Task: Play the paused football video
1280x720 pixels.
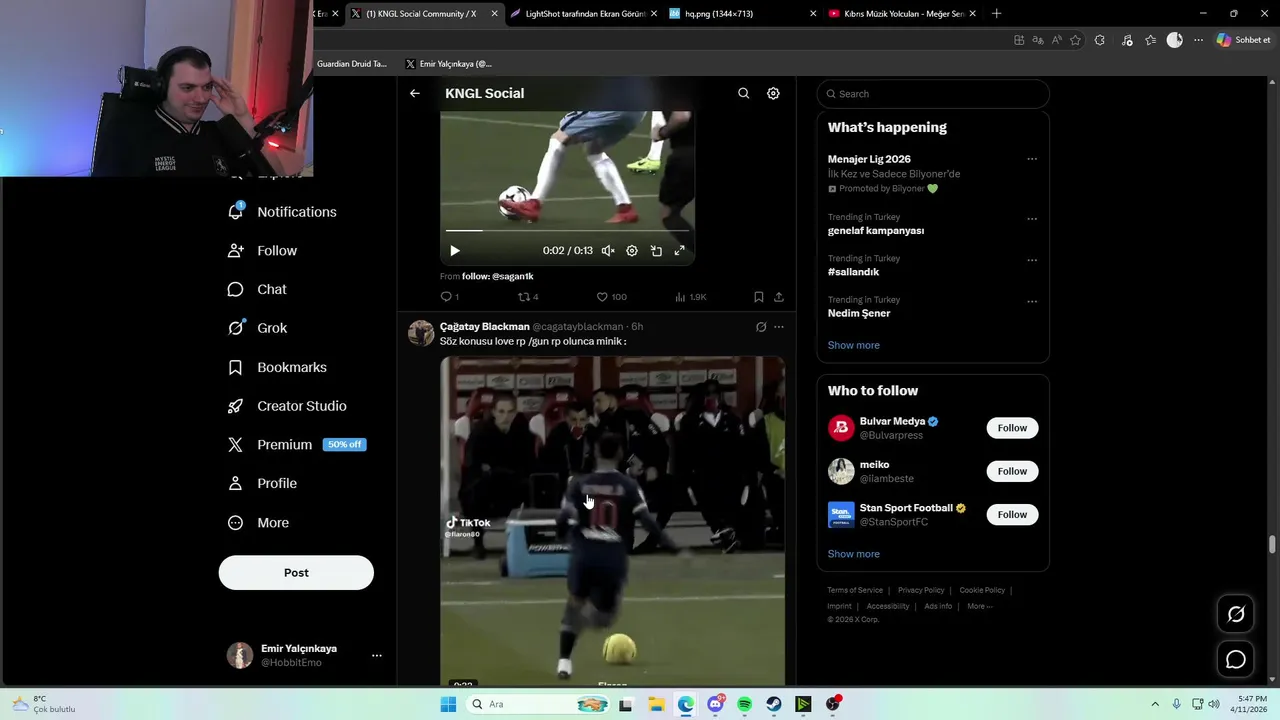Action: [x=454, y=251]
